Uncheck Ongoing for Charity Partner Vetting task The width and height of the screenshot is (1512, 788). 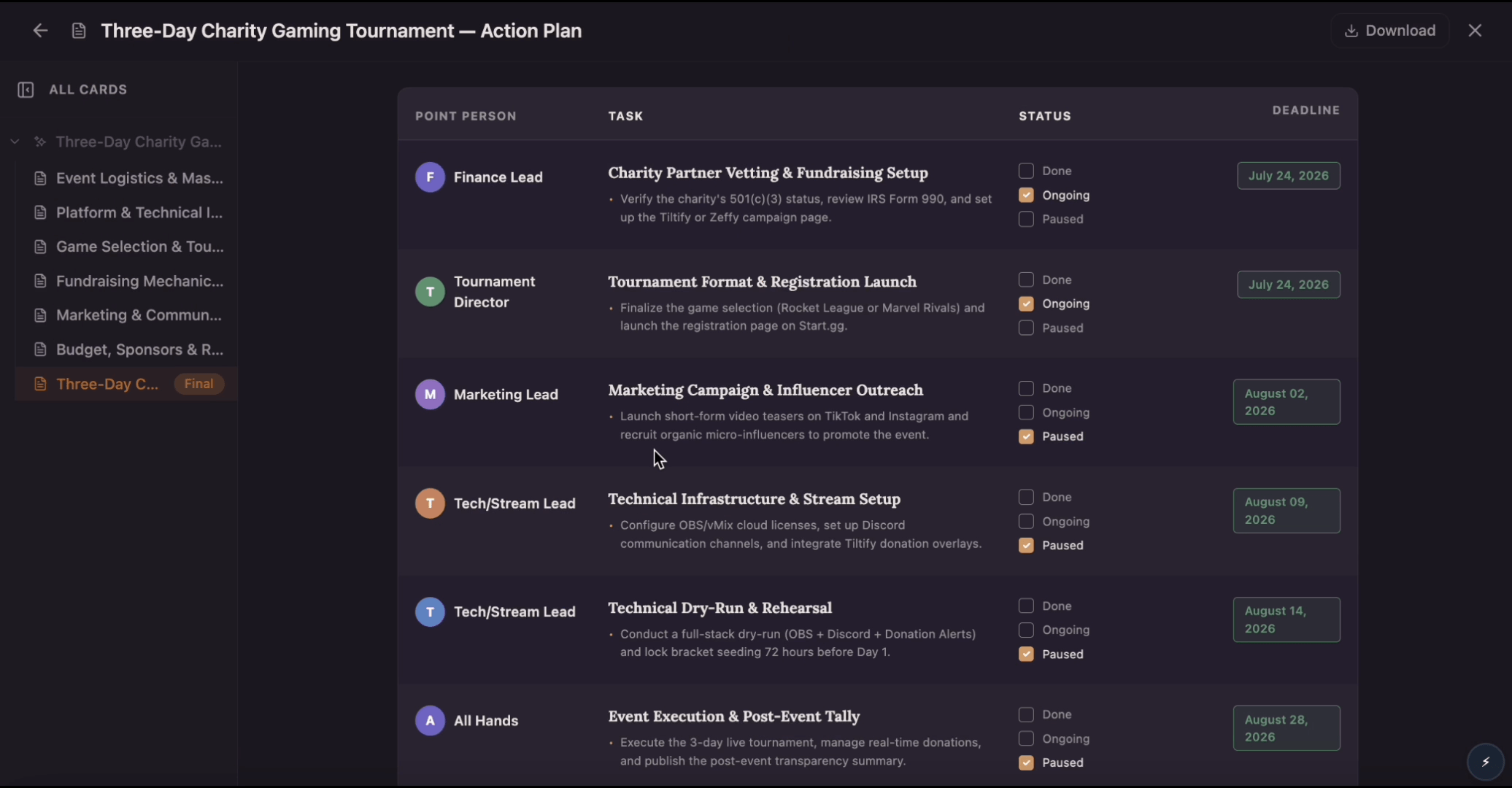pyautogui.click(x=1026, y=195)
